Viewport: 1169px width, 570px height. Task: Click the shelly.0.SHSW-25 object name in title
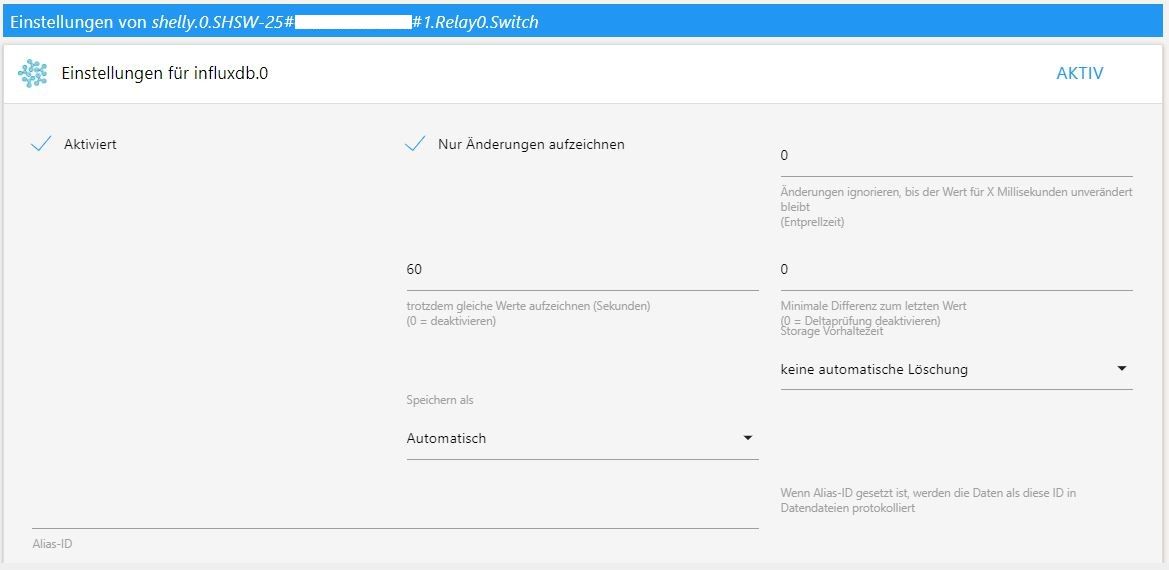pos(220,21)
